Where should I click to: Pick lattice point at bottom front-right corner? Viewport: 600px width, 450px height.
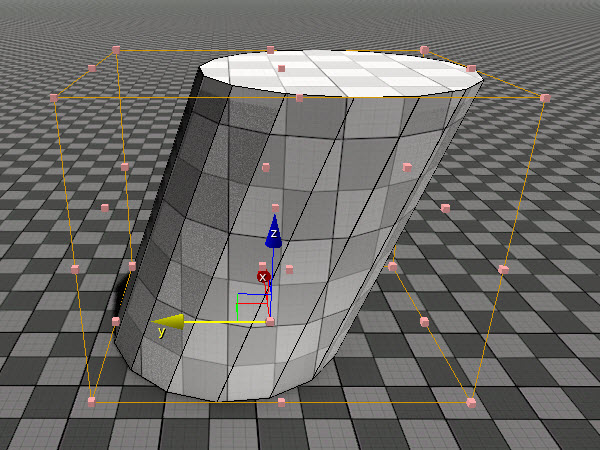(471, 403)
